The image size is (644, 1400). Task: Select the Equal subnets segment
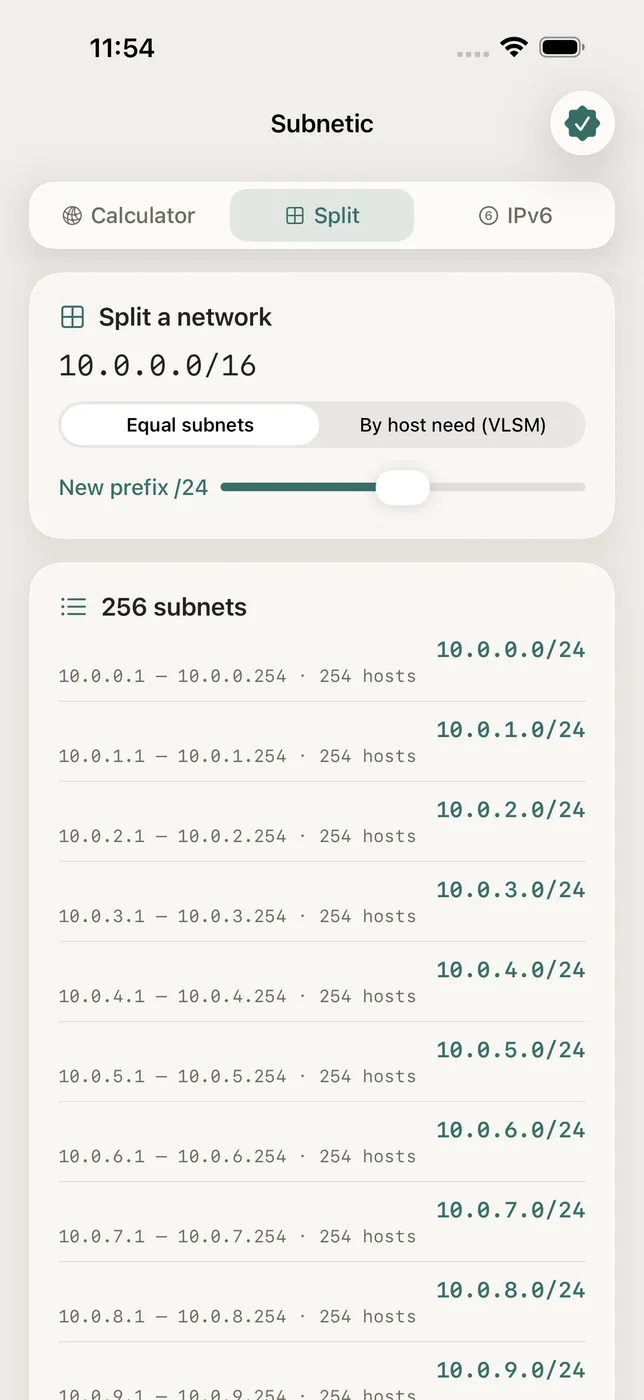coord(190,425)
